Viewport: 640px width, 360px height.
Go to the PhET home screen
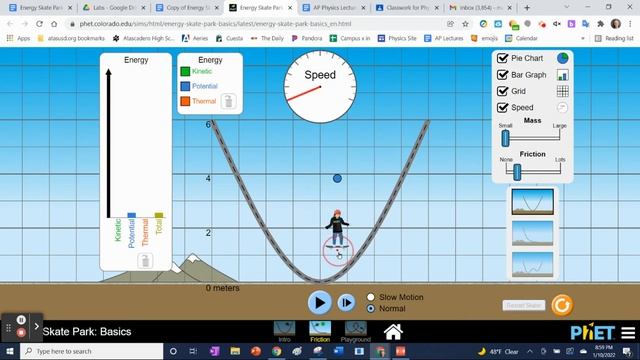(x=393, y=332)
